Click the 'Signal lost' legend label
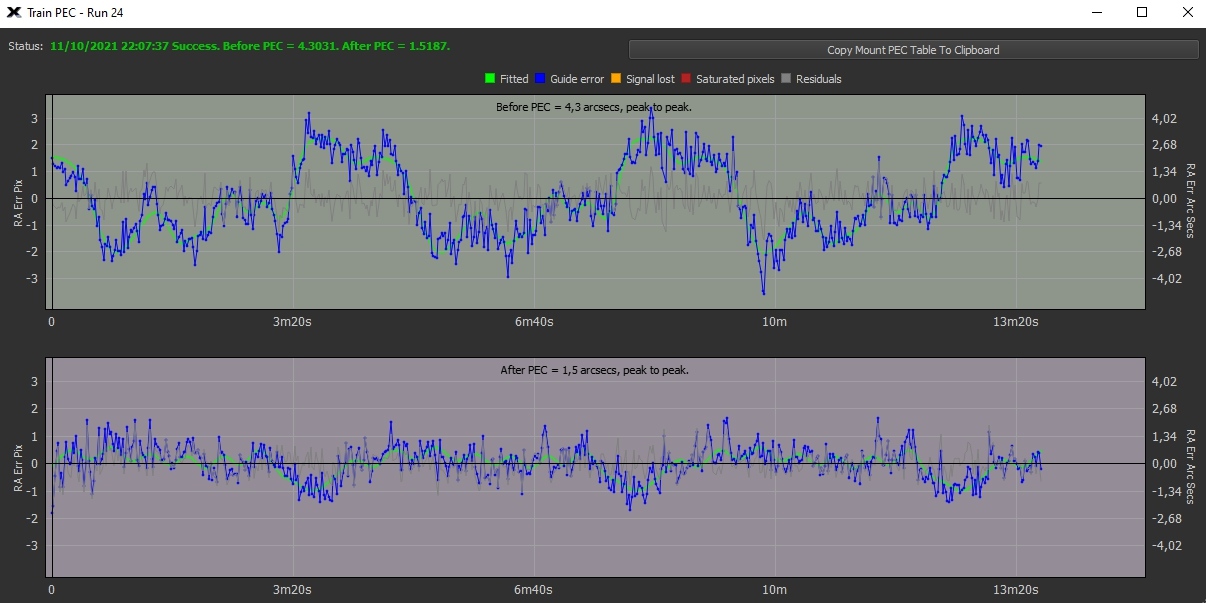 click(650, 79)
